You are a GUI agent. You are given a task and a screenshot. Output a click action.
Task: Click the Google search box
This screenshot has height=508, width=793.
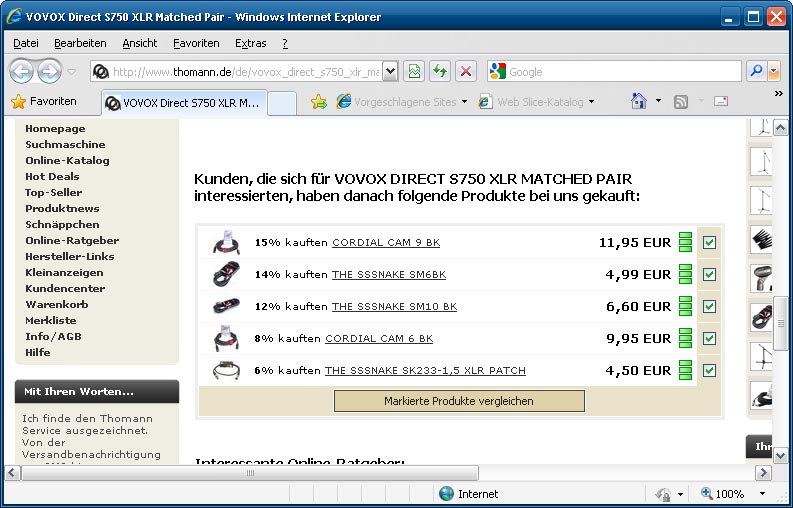coord(614,71)
